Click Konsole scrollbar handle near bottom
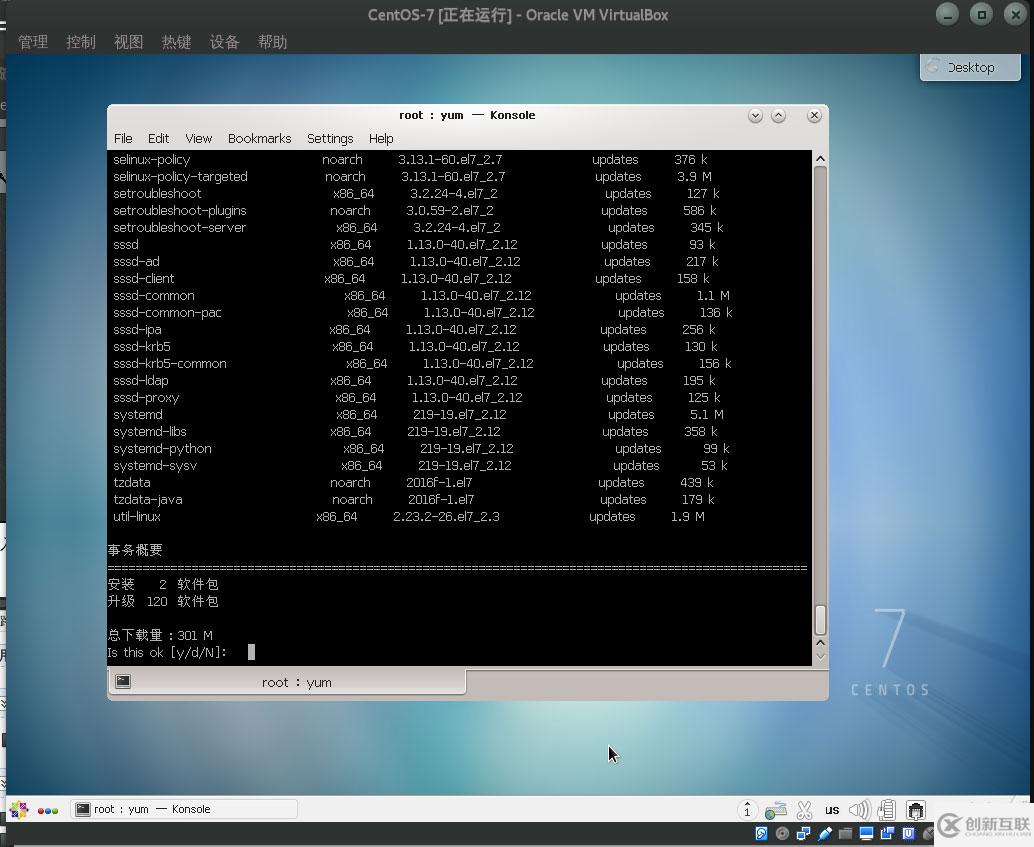Viewport: 1034px width, 847px height. [820, 619]
